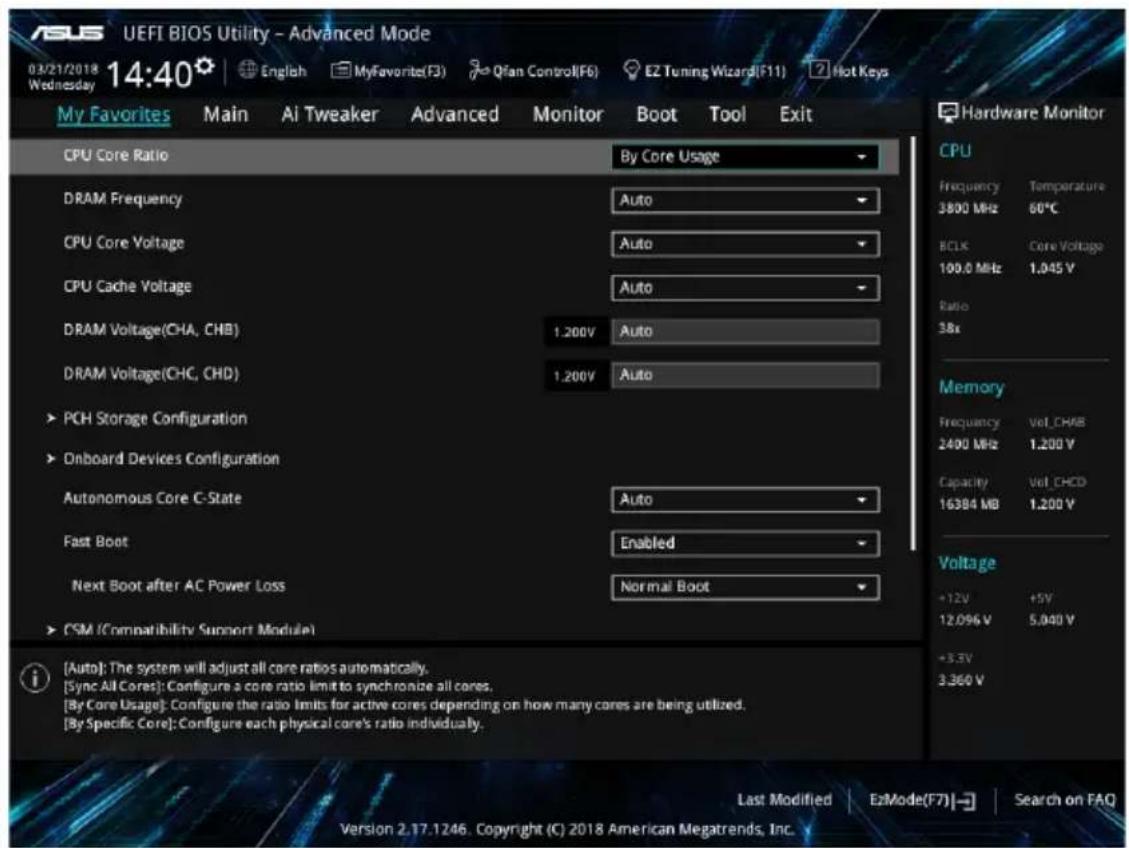Image resolution: width=1129 pixels, height=848 pixels.
Task: Select the CPU Core Voltage label
Action: coord(124,243)
